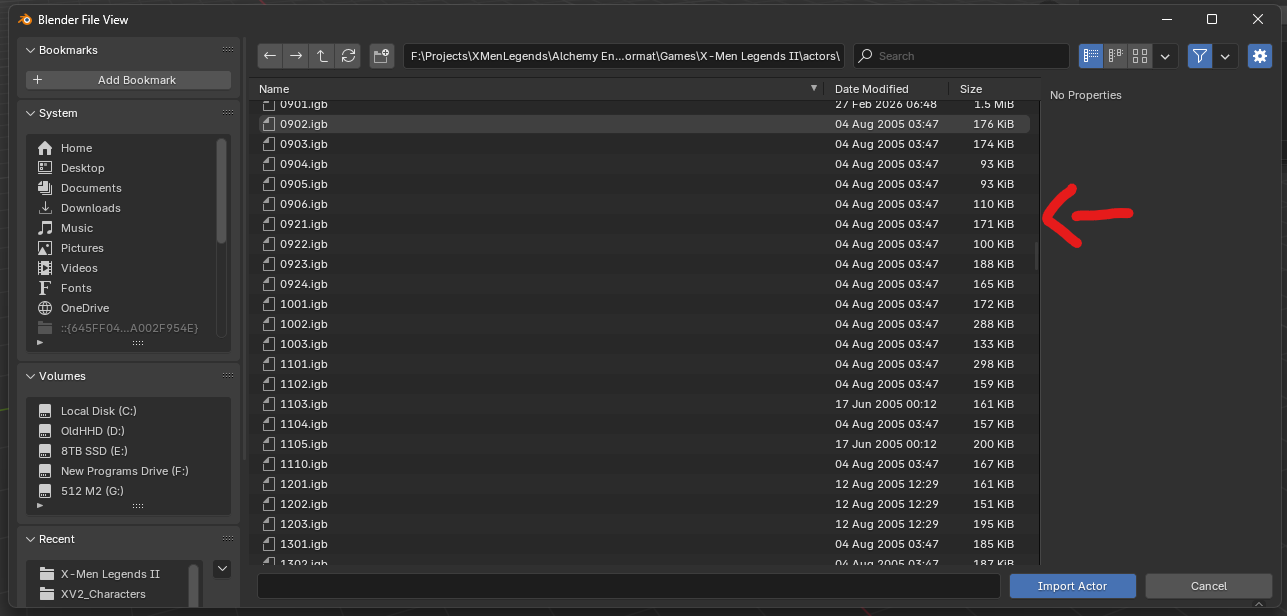Go back to previous folder

click(x=270, y=56)
